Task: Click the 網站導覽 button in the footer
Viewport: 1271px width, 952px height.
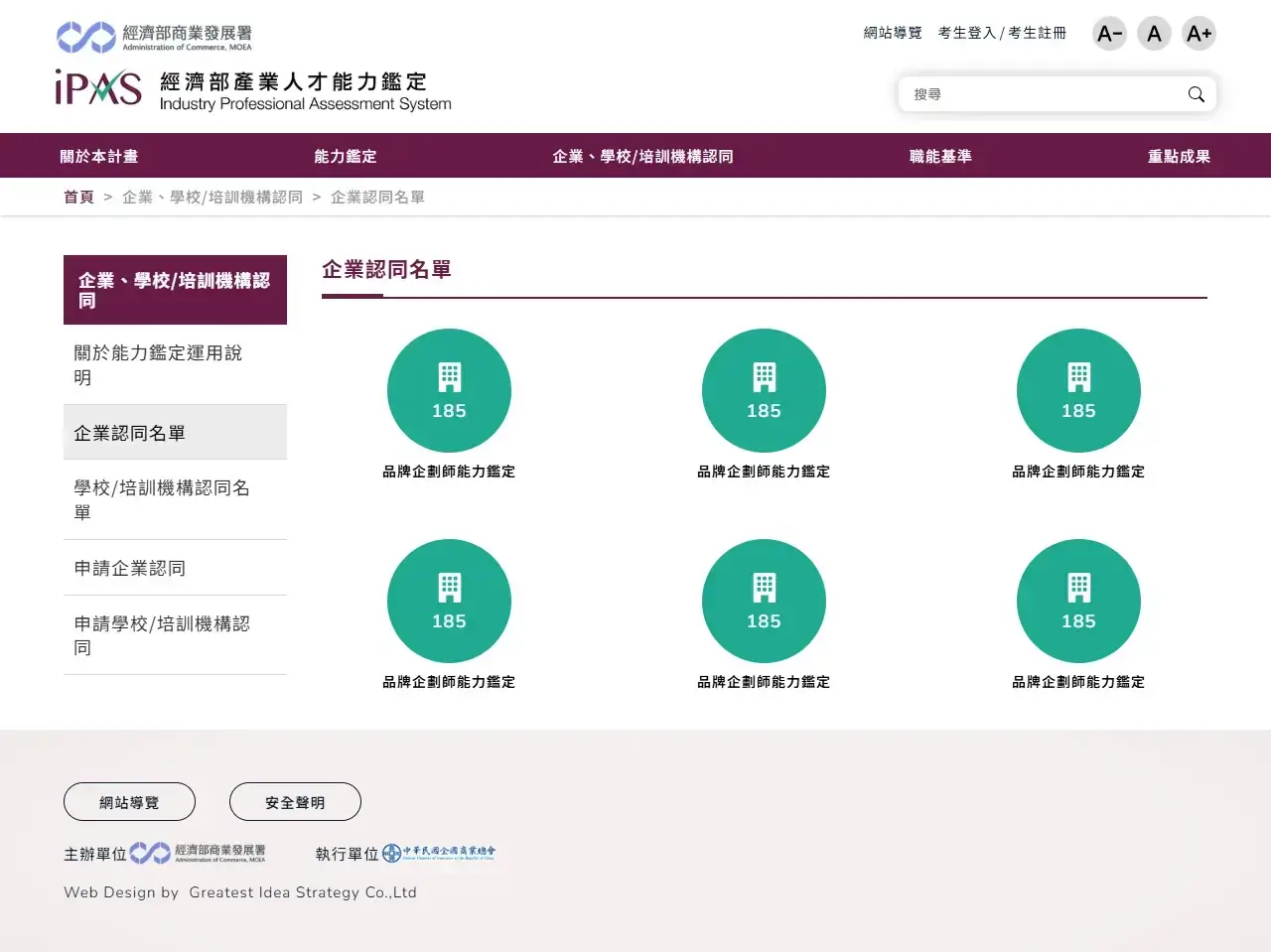Action: point(129,802)
